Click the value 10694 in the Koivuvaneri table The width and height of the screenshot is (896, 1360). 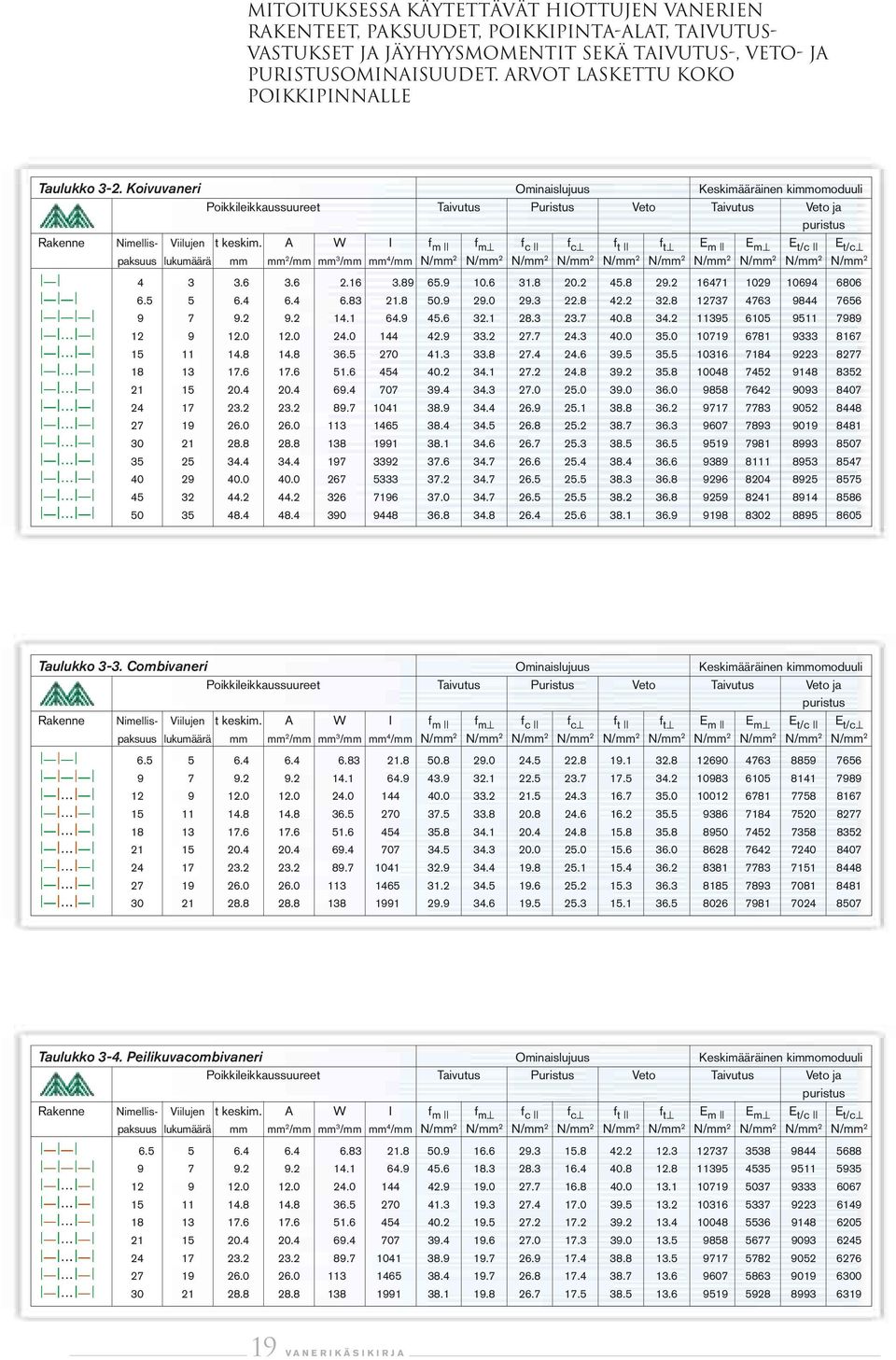tap(803, 282)
